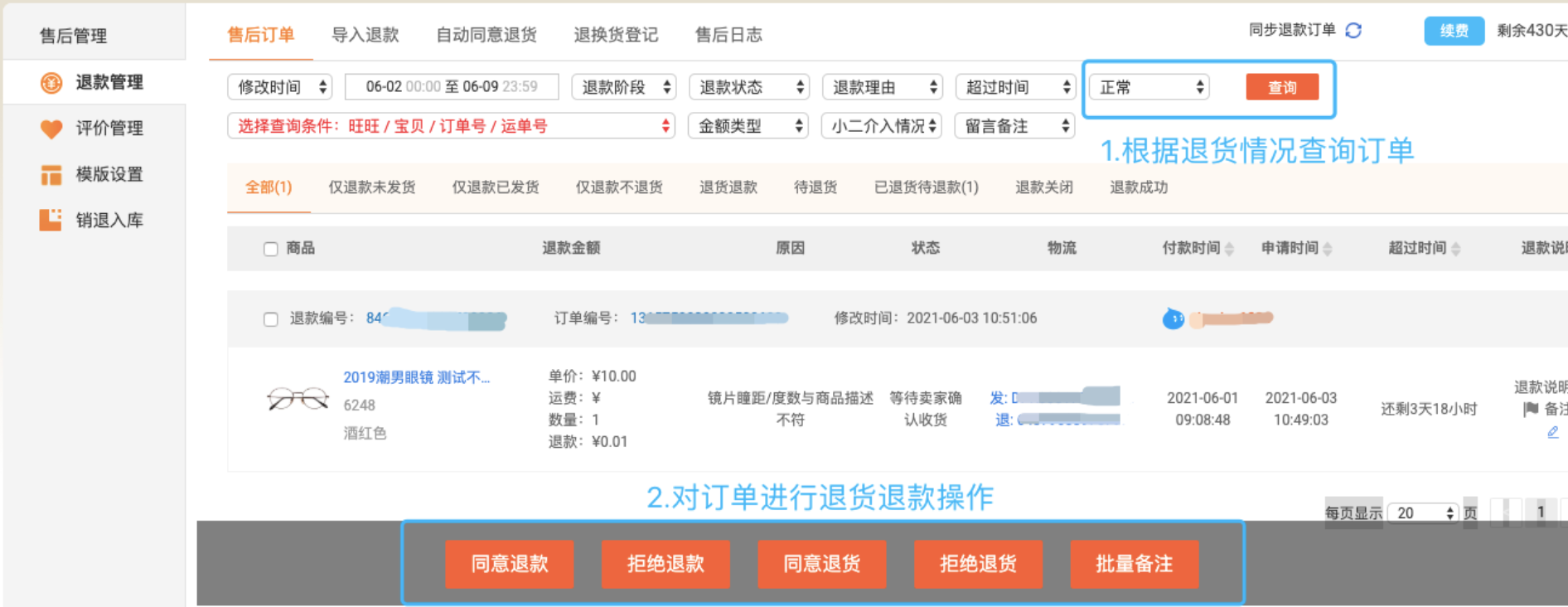
Task: Click the 销退入库 sidebar icon
Action: [51, 220]
